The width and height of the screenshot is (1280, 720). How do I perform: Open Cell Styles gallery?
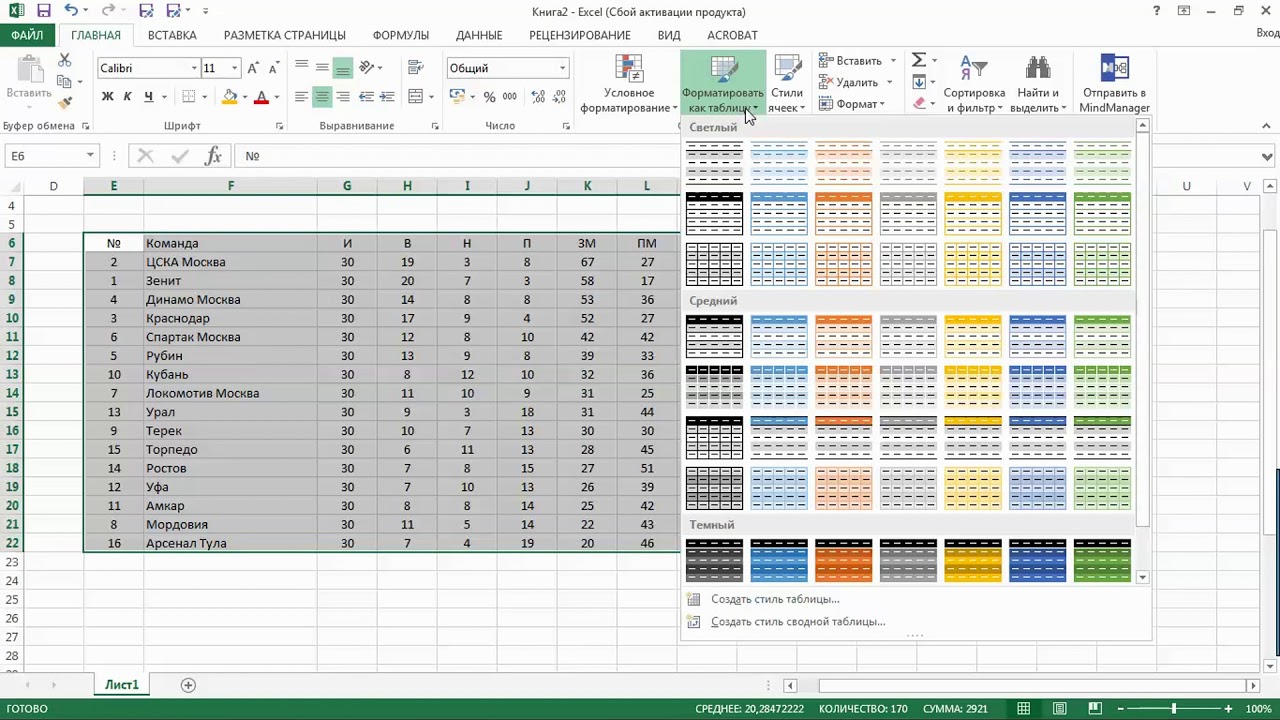(x=787, y=85)
